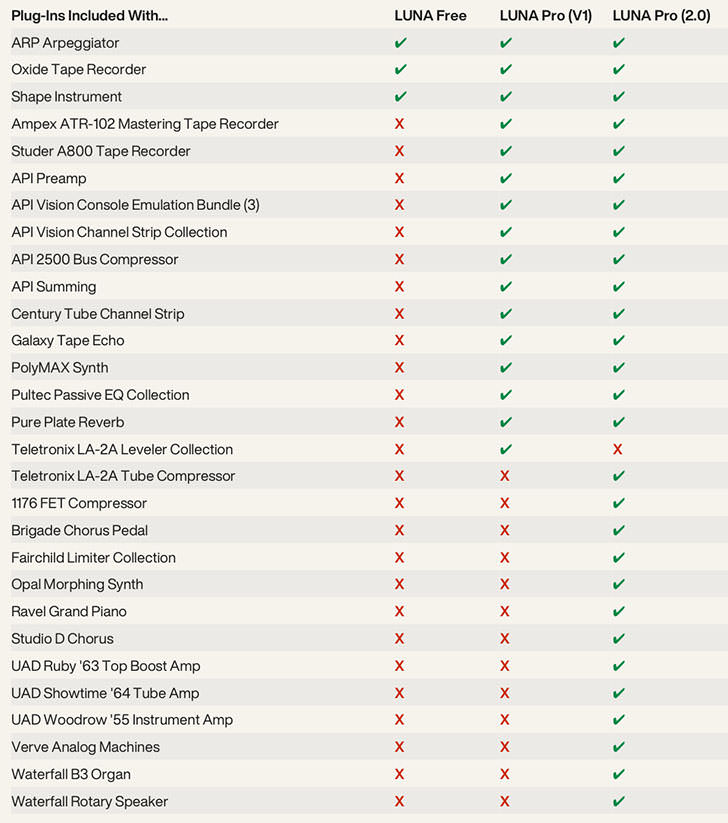
Task: Click the LUNA Pro (2.0) checkmark for Opal Morphing Synth
Action: pyautogui.click(x=618, y=585)
